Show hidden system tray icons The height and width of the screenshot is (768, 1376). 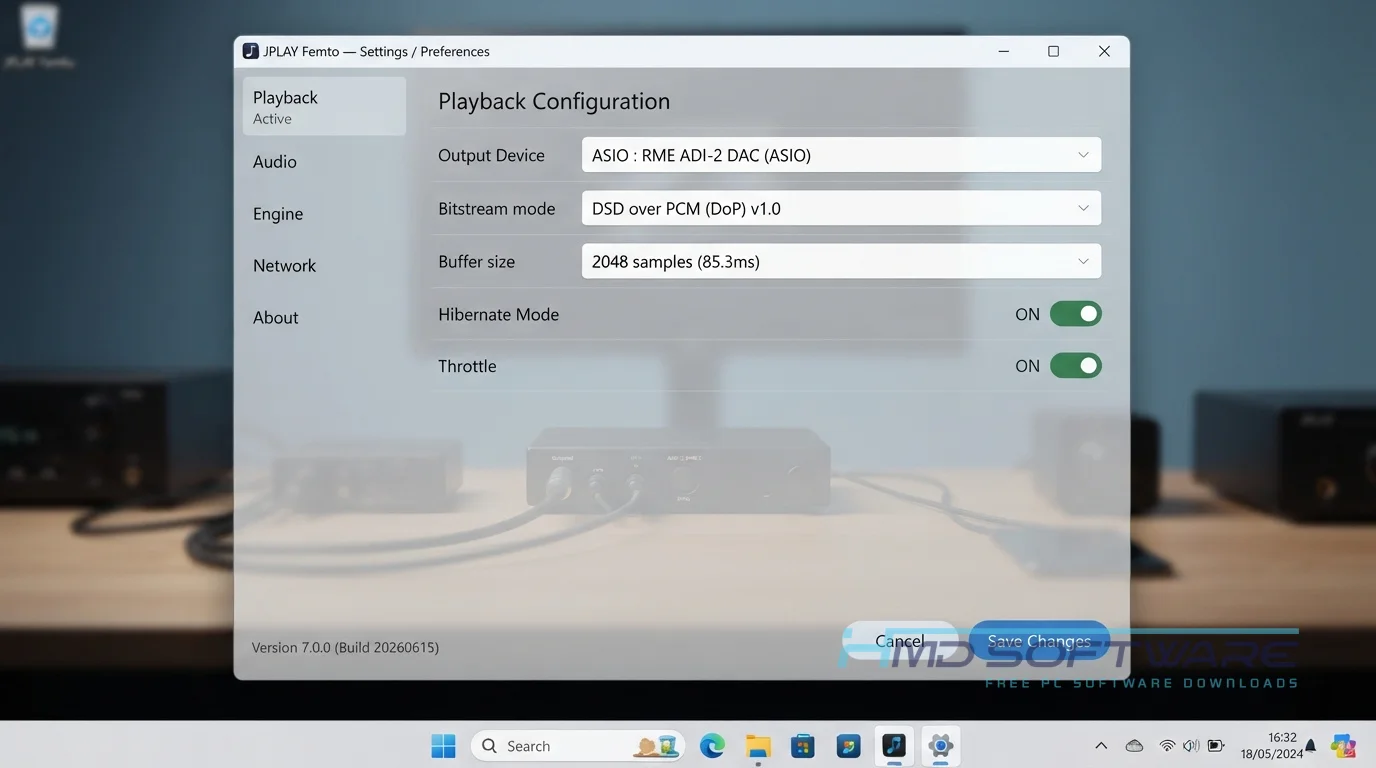(x=1101, y=746)
